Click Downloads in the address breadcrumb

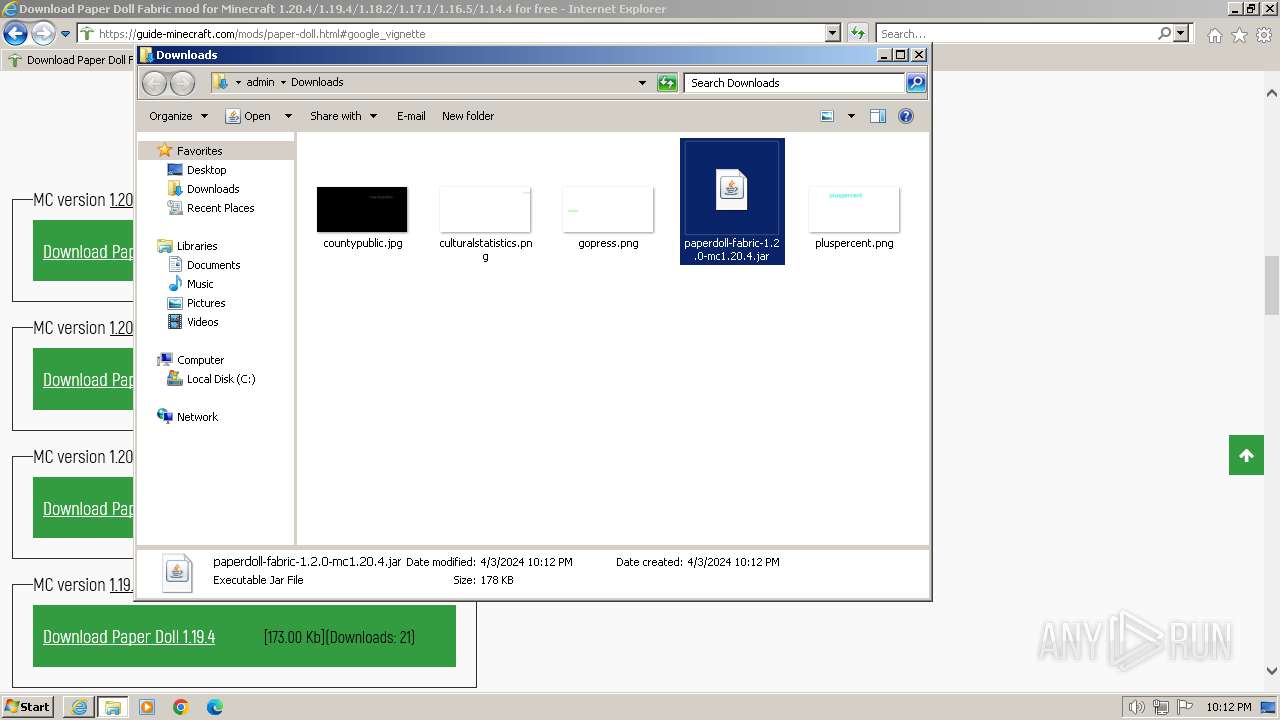[317, 83]
